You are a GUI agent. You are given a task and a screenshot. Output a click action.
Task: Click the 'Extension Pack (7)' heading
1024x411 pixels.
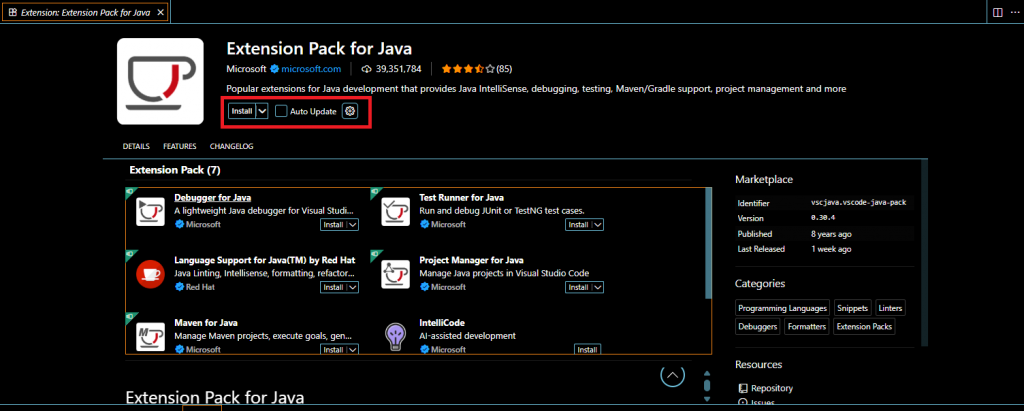click(x=175, y=170)
